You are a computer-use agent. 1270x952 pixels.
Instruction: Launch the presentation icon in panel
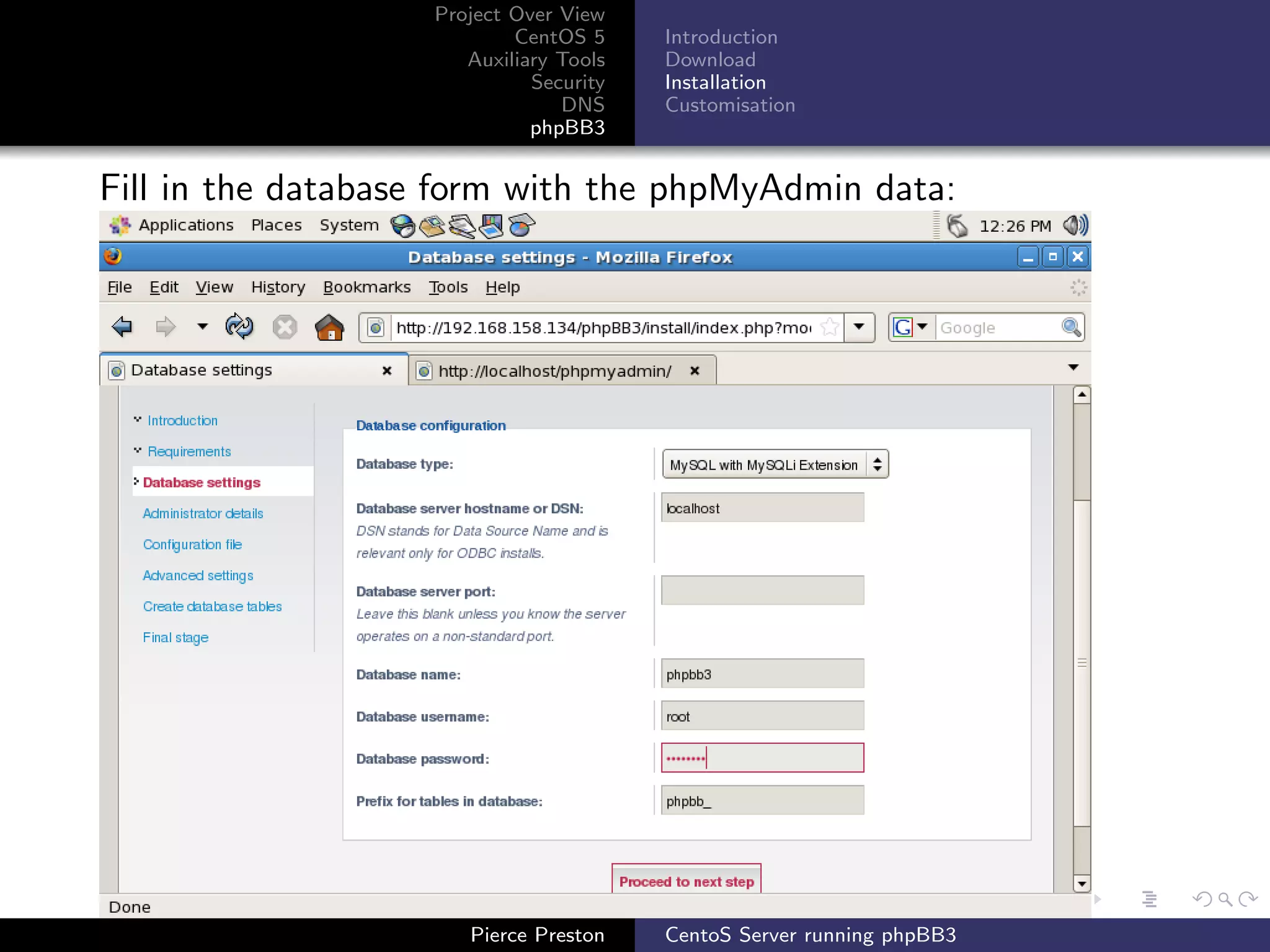(x=492, y=226)
